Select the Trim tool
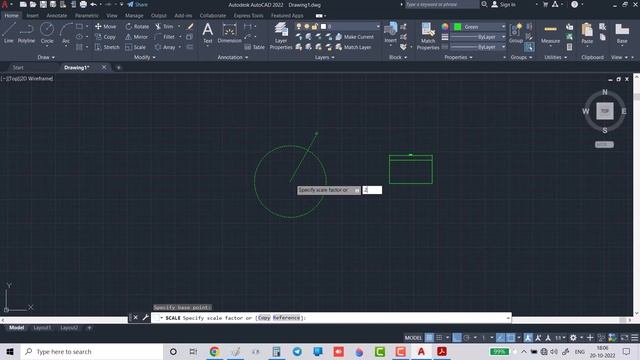The image size is (640, 360). coord(164,27)
